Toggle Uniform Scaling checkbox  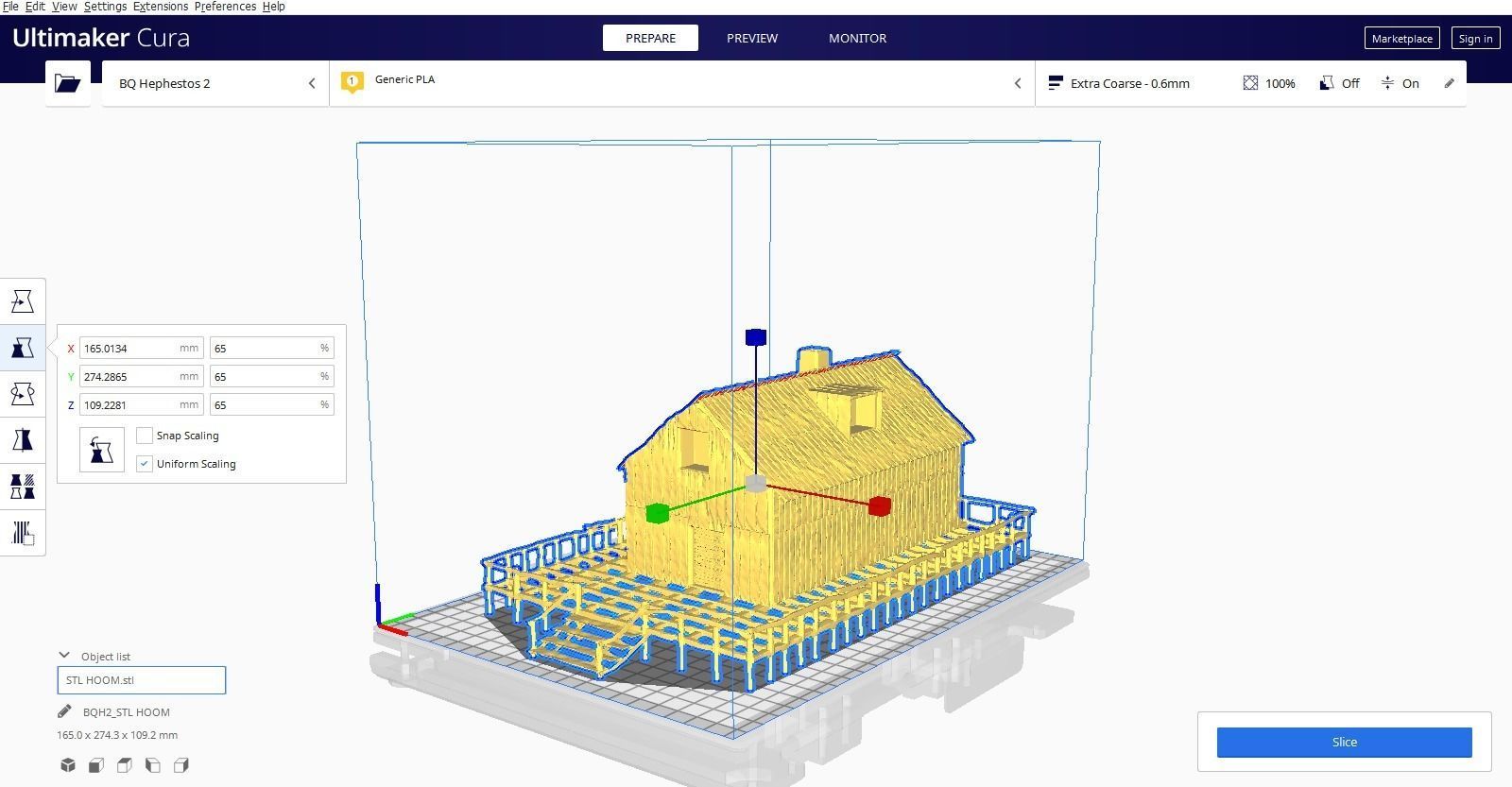click(145, 464)
